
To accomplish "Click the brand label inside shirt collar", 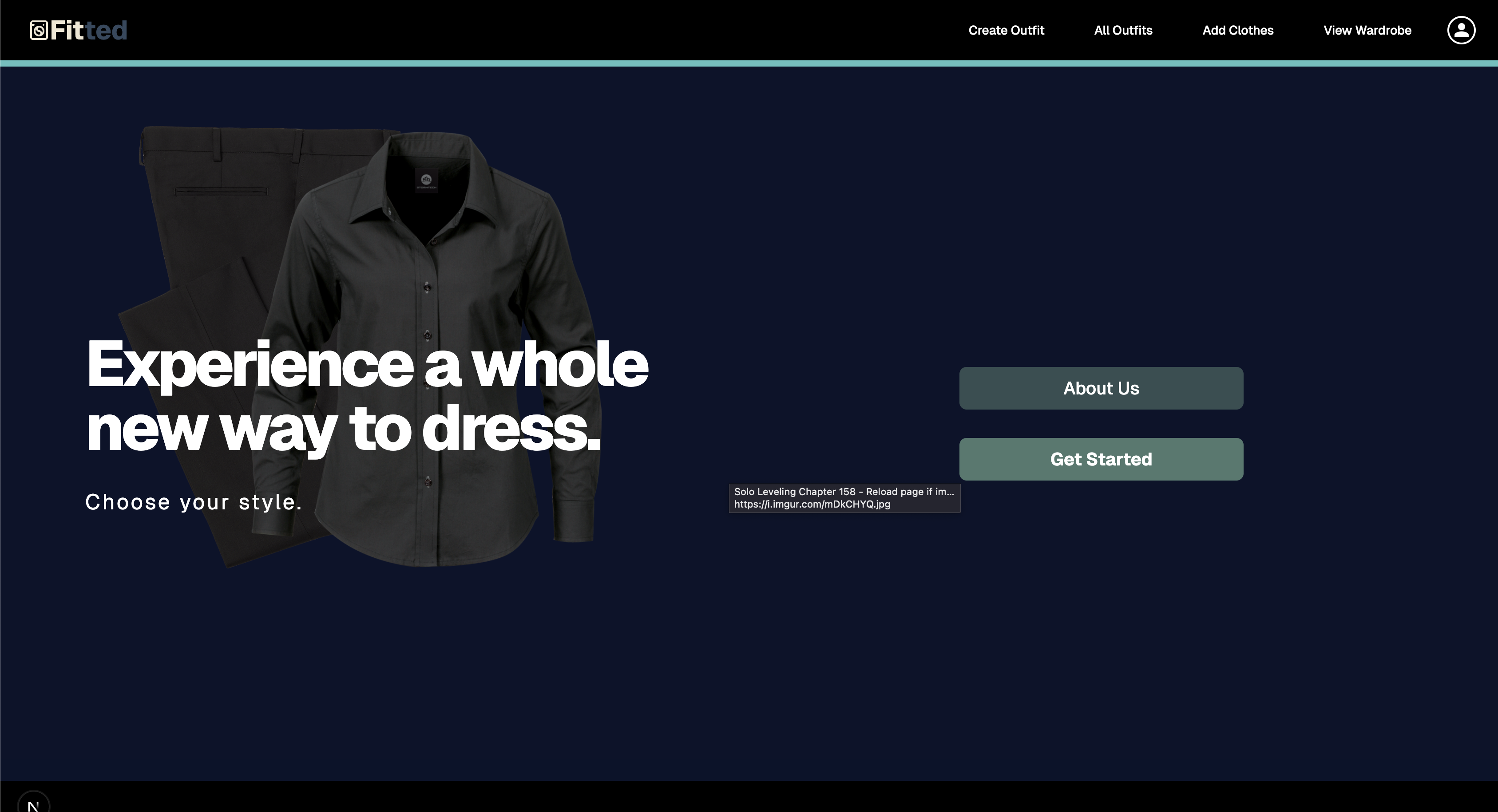I will [x=426, y=181].
